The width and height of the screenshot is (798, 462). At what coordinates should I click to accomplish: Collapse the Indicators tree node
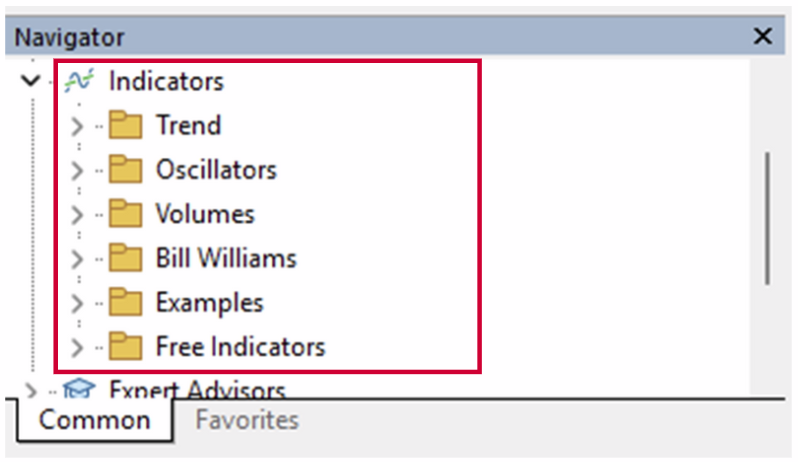pos(37,81)
